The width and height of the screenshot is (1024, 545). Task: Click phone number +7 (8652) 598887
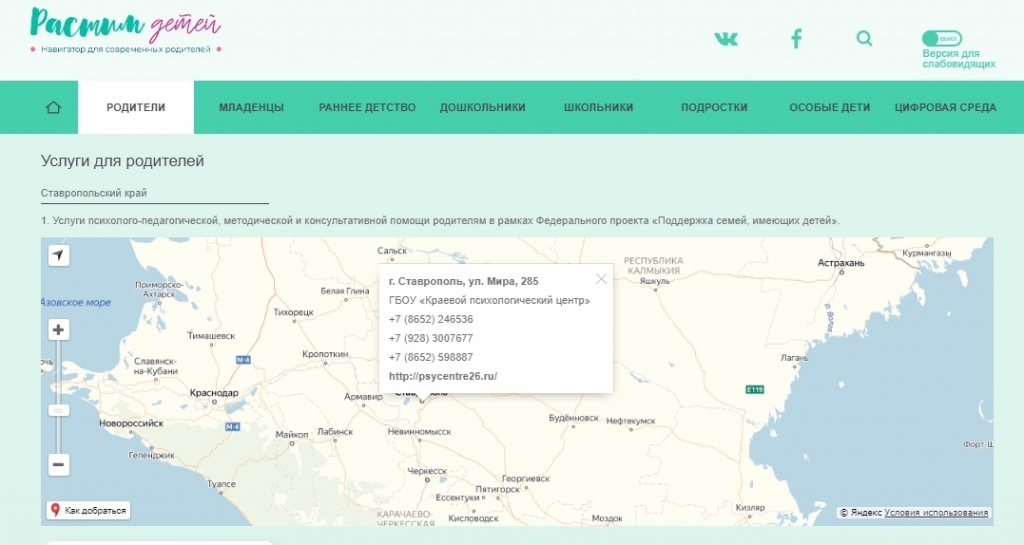431,357
